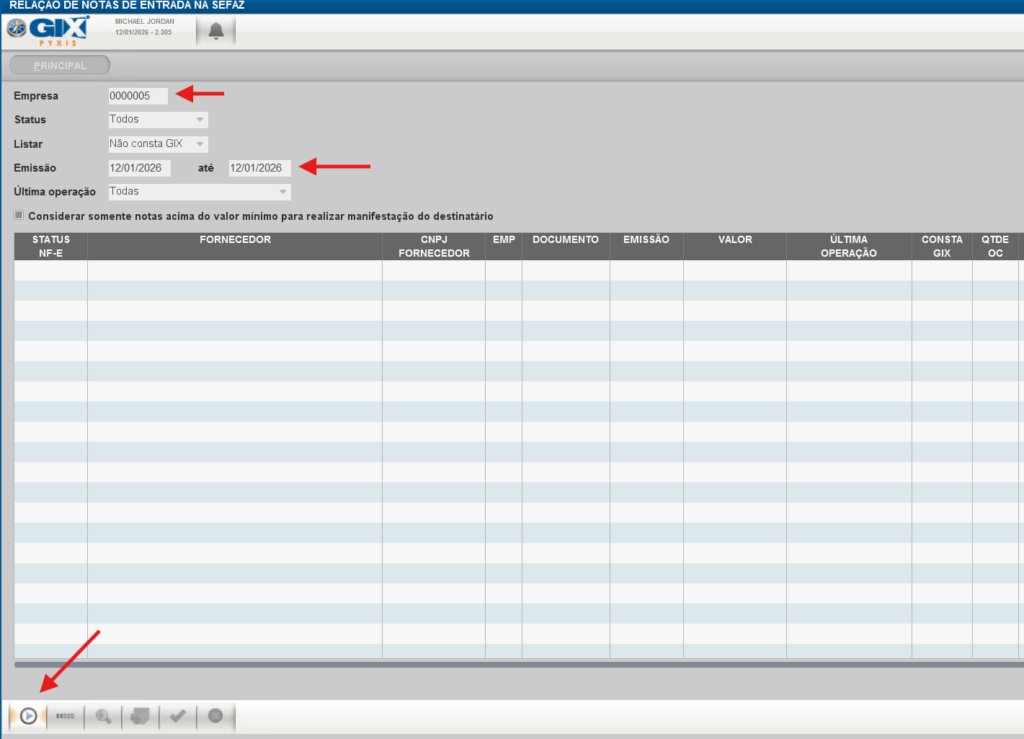1024x739 pixels.
Task: Expand the Status dropdown showing Todos
Action: 158,120
